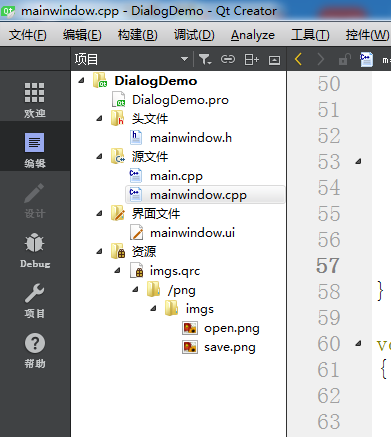
Task: Open the Debug mode
Action: 35,250
